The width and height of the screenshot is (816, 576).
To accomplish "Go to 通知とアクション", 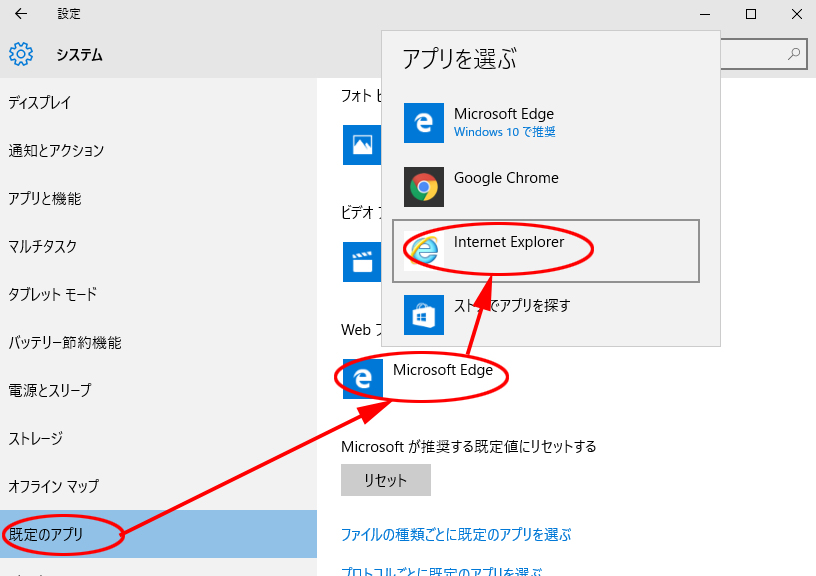I will [x=158, y=150].
